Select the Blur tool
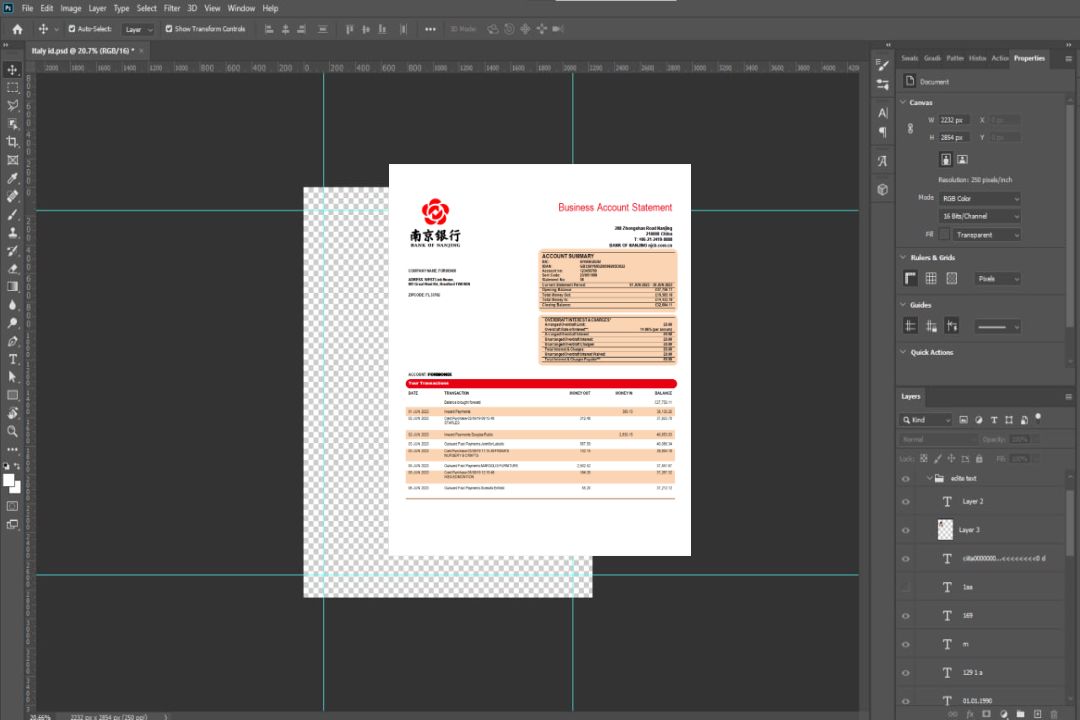The height and width of the screenshot is (720, 1080). pos(12,305)
